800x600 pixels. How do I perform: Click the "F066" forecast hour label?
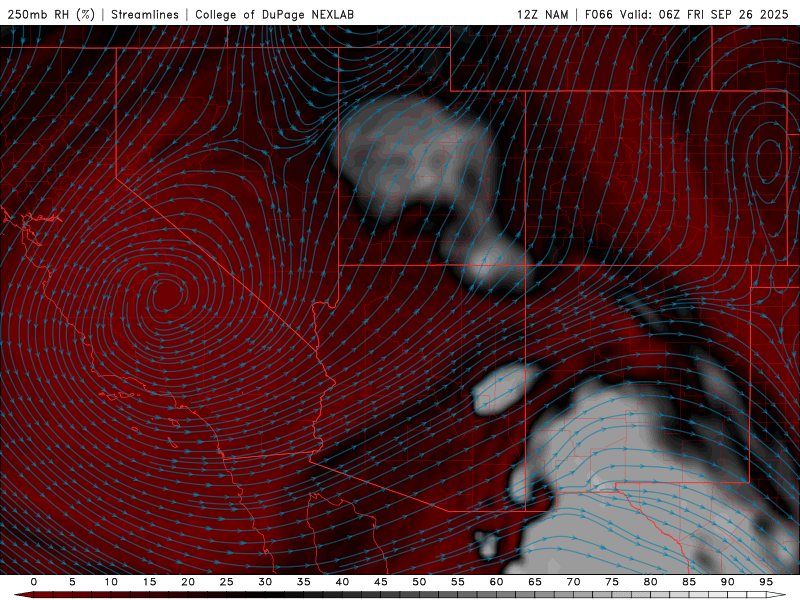pos(598,14)
